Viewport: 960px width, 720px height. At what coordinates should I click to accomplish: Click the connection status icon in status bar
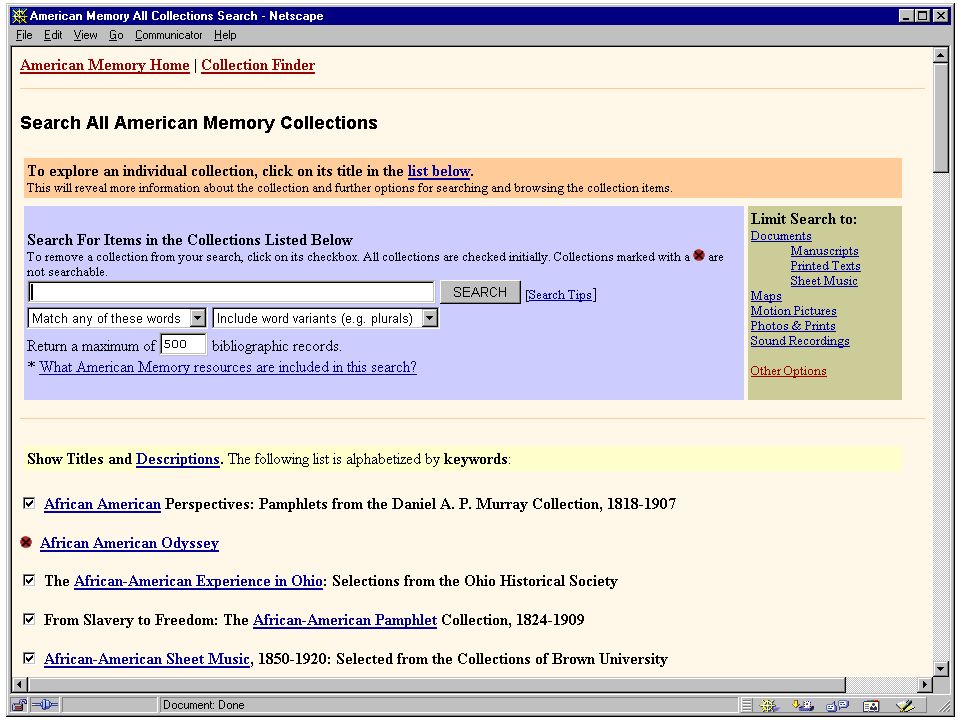[44, 705]
